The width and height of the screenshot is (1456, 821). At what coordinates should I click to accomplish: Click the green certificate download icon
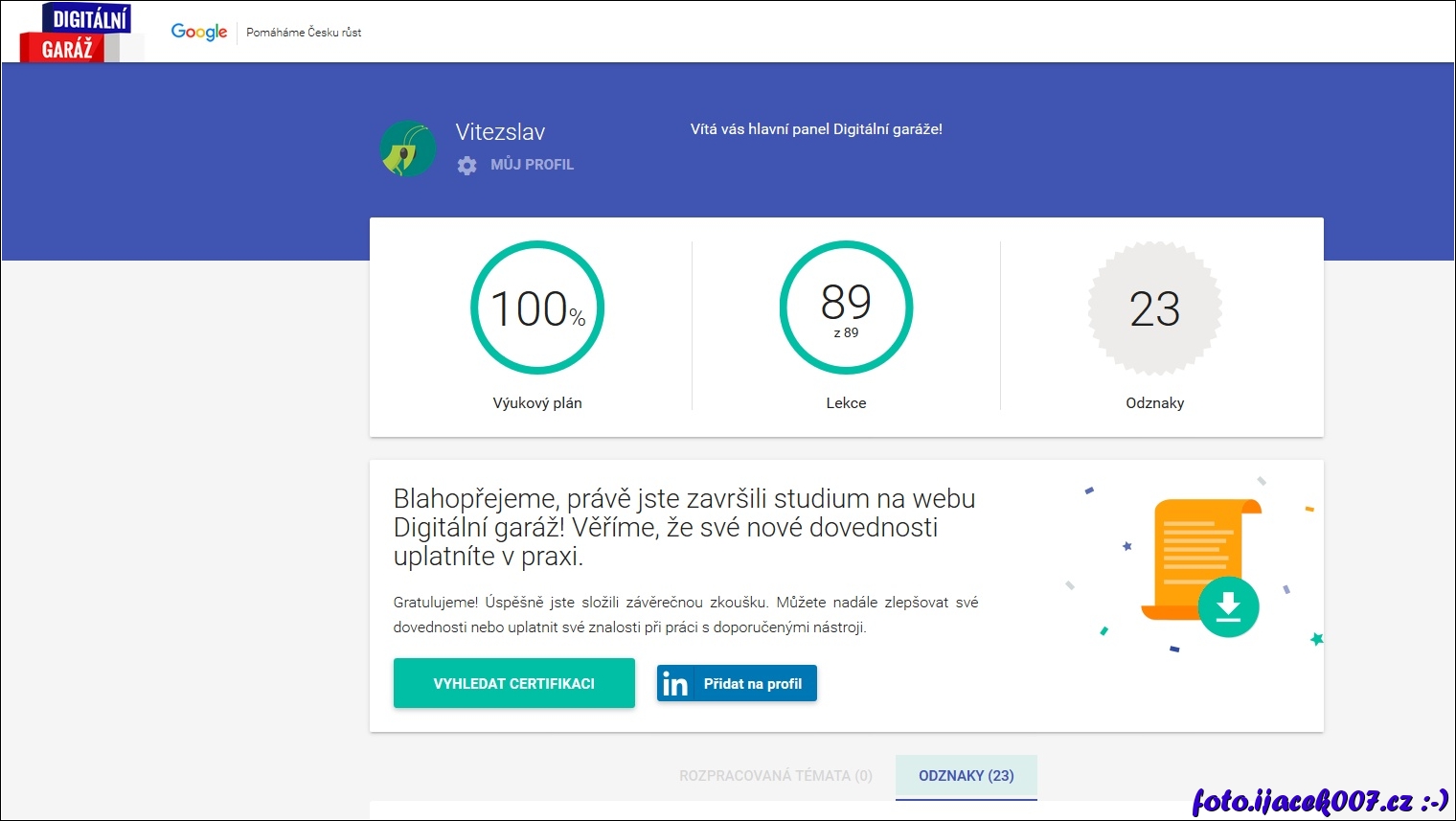[x=1228, y=606]
